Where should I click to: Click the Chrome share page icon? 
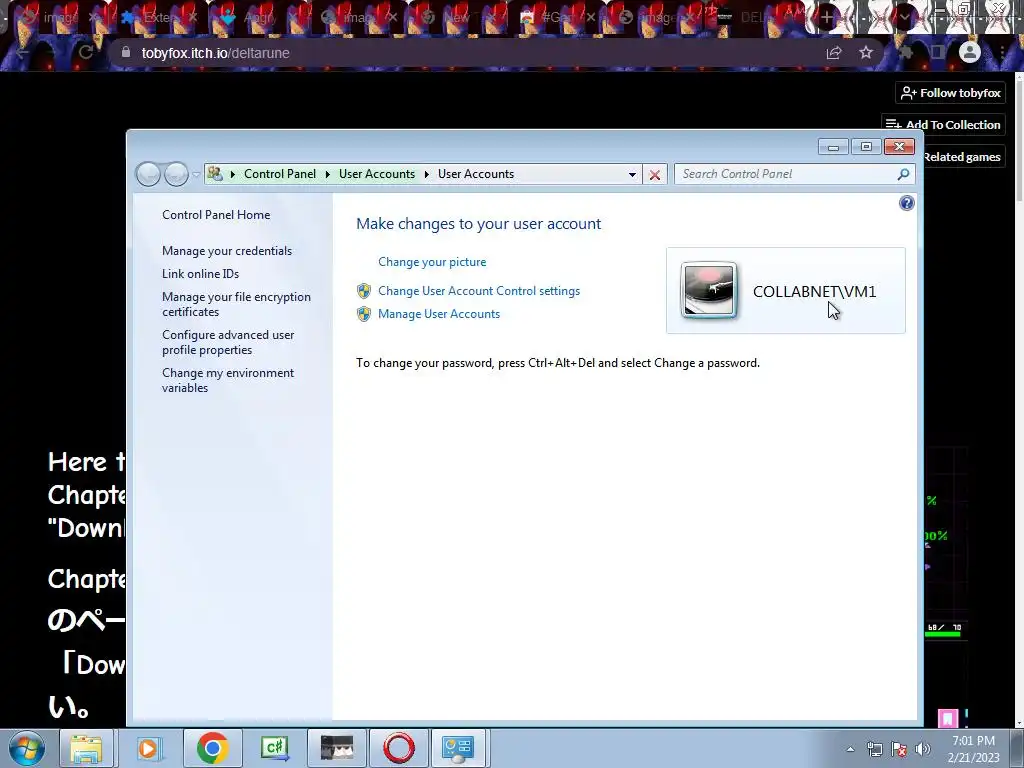(x=834, y=52)
